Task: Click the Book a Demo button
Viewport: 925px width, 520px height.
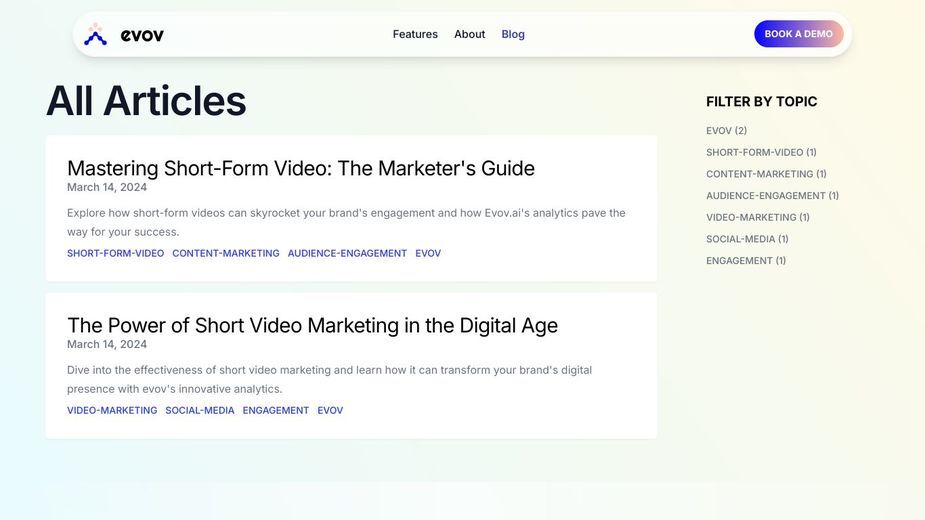Action: click(799, 34)
